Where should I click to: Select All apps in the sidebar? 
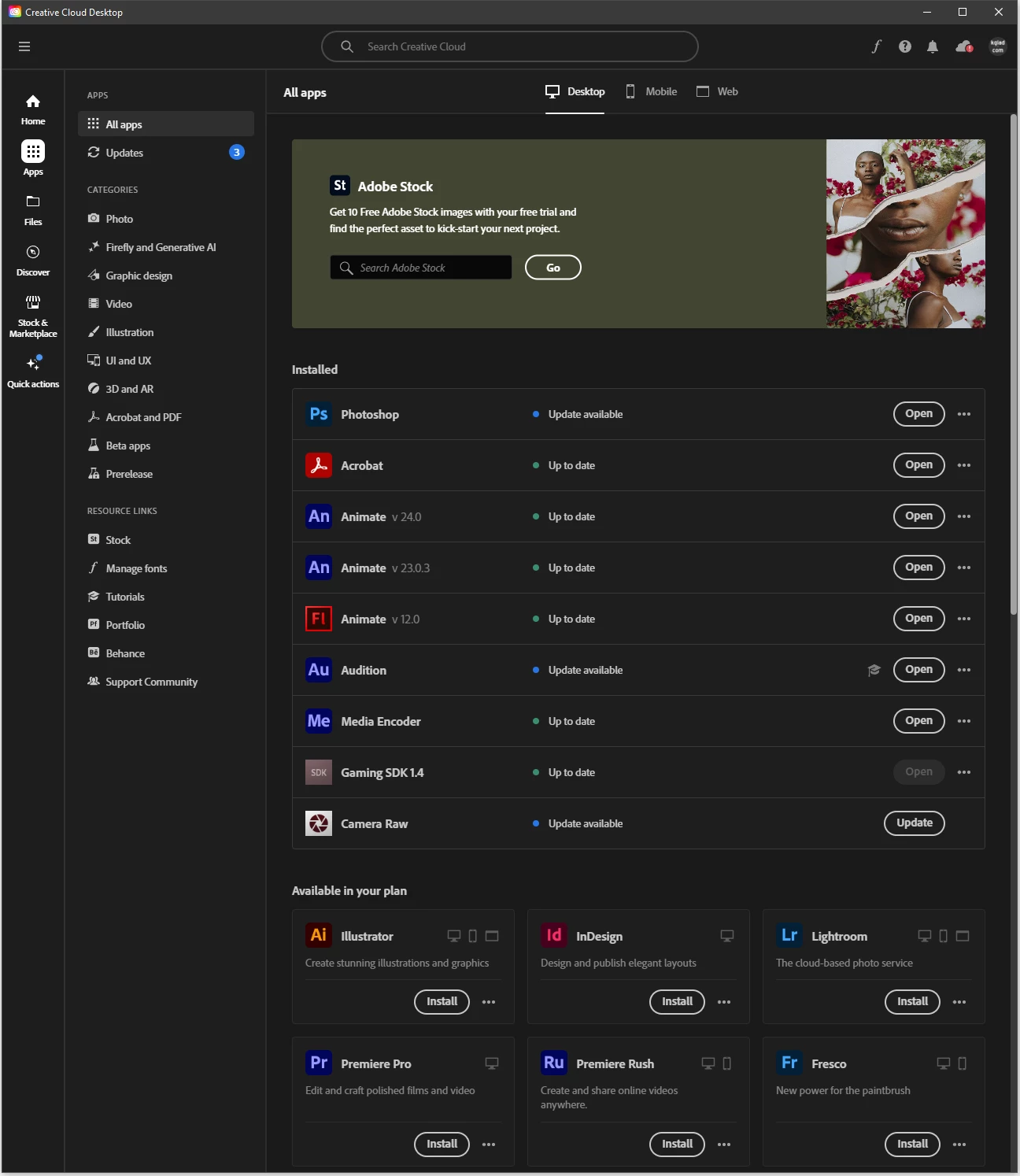[x=166, y=124]
